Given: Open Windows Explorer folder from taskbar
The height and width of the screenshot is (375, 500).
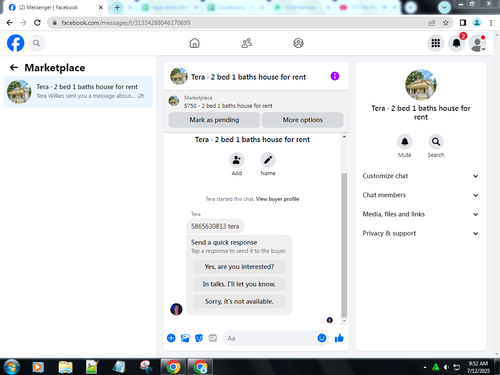Looking at the screenshot, I should pos(65,367).
